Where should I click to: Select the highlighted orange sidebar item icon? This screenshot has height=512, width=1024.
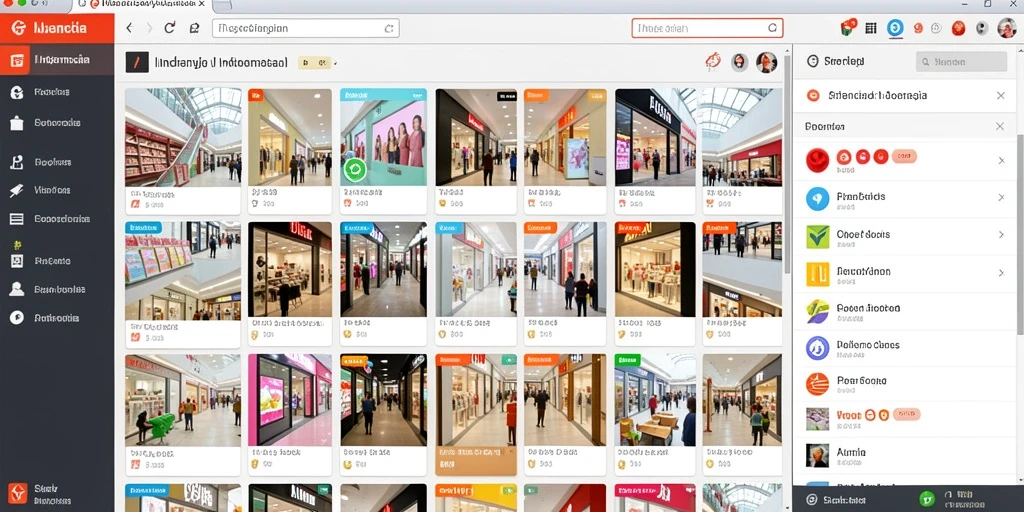pos(18,60)
